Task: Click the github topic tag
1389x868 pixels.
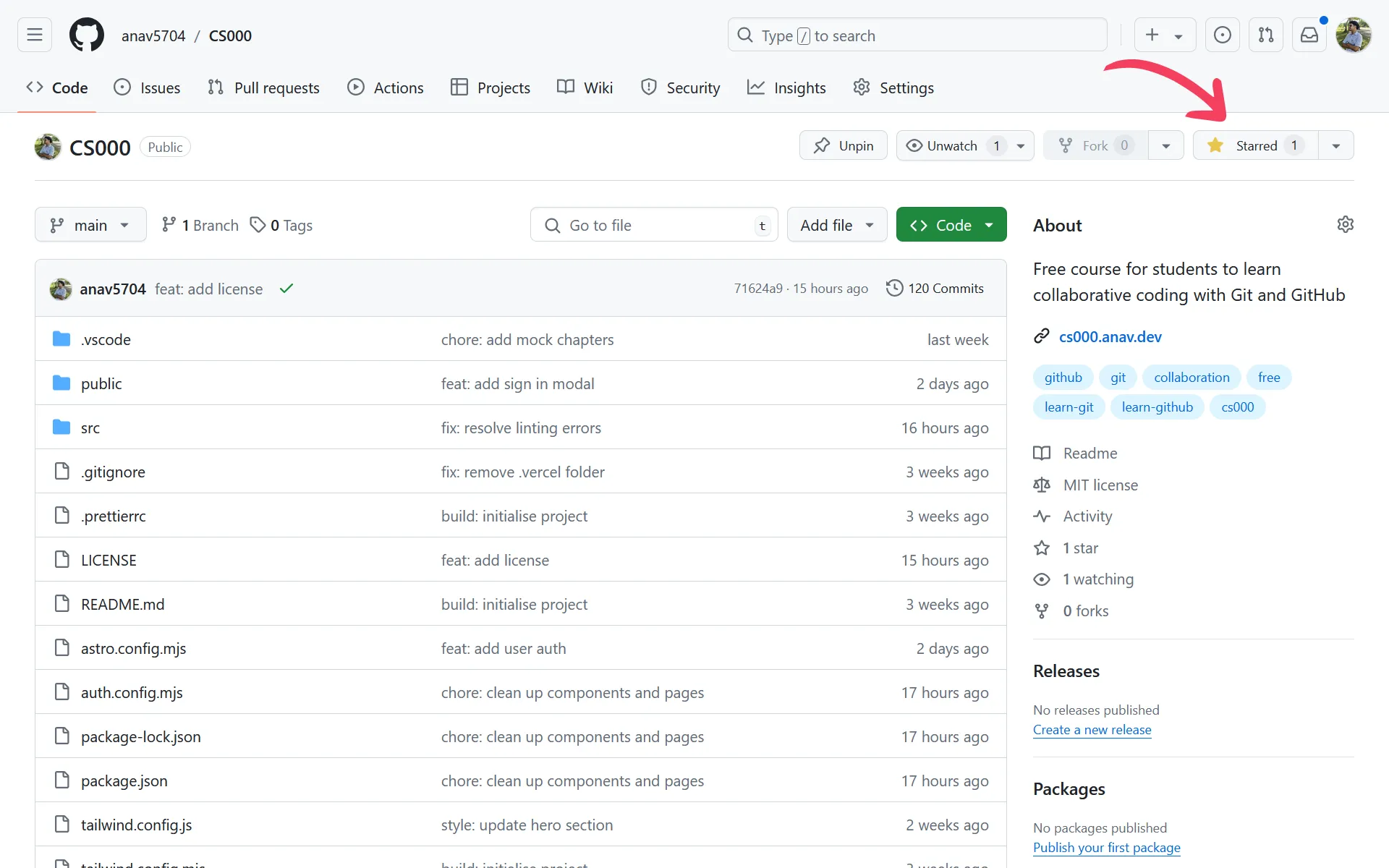Action: click(1063, 377)
